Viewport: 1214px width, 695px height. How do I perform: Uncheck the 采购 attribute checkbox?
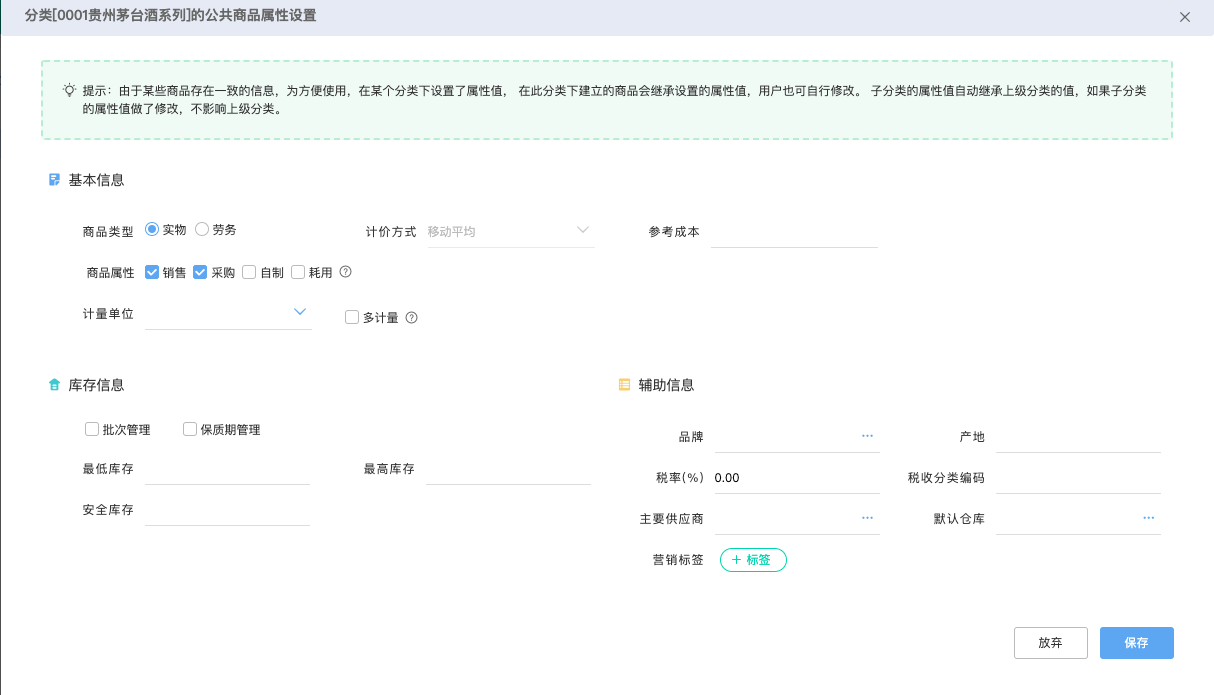point(200,272)
